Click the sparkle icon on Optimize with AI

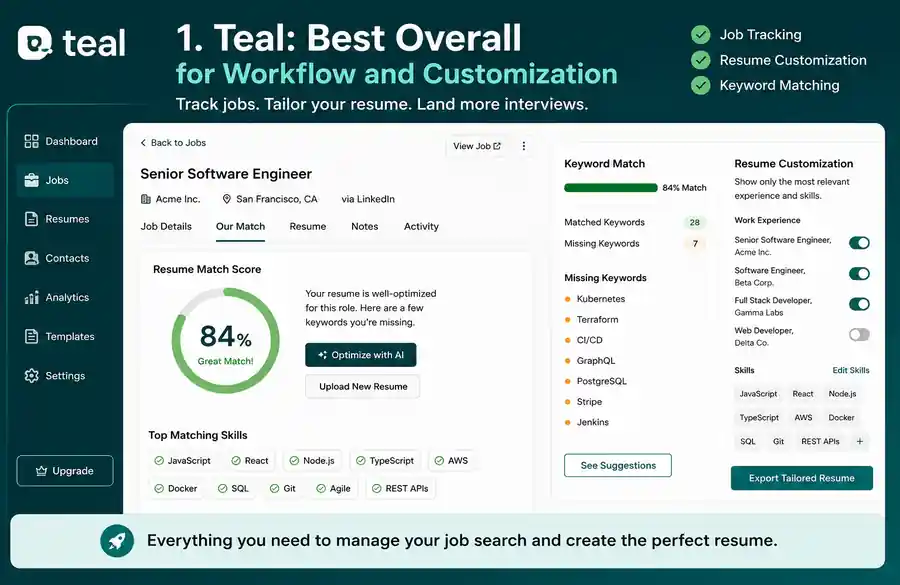pos(323,355)
